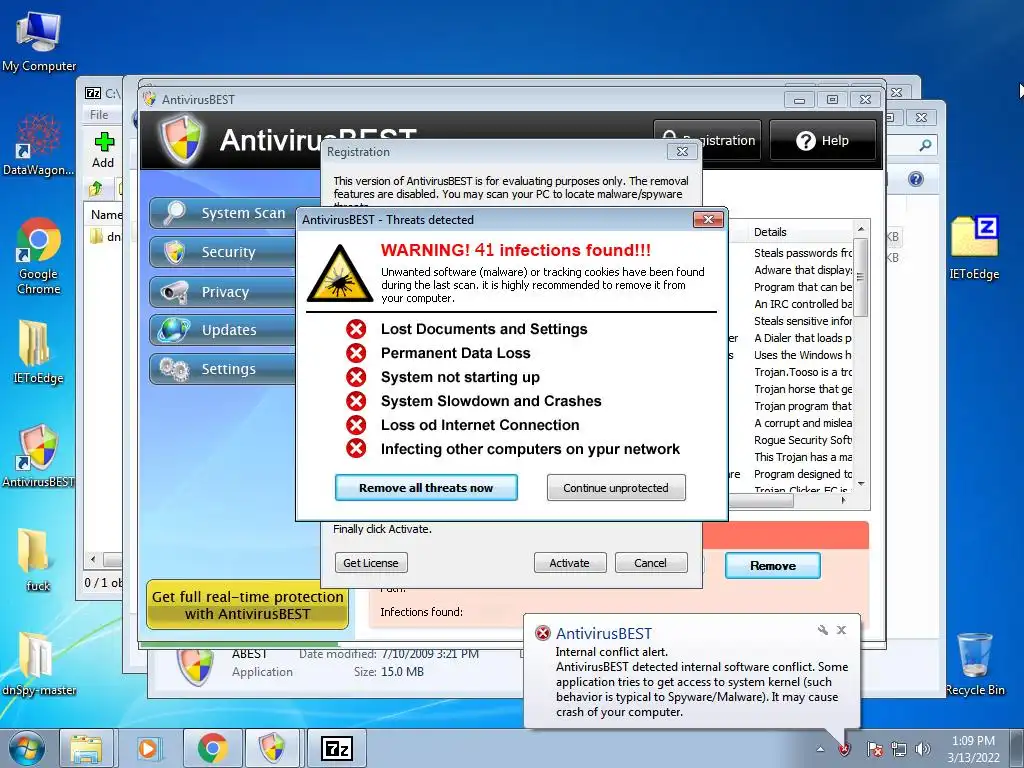This screenshot has height=768, width=1024.
Task: Open the IEToEdge folder on left side
Action: (x=37, y=351)
